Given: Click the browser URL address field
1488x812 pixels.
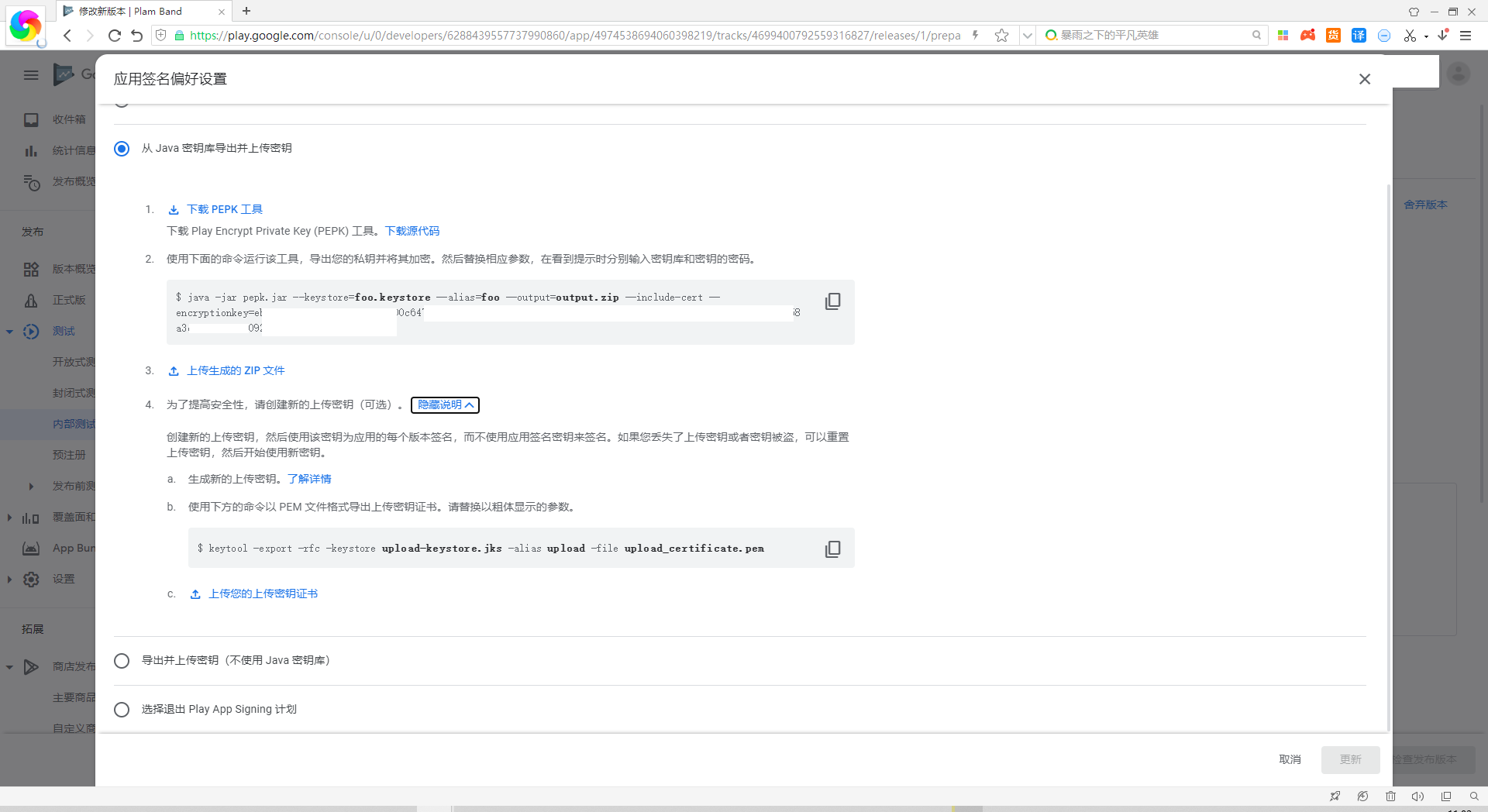Looking at the screenshot, I should coord(574,36).
